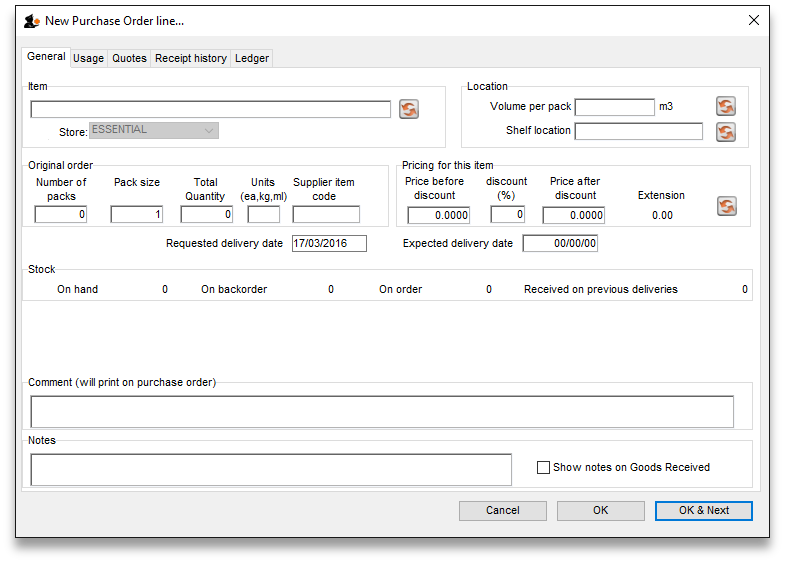Click the Price before discount field

click(x=438, y=215)
